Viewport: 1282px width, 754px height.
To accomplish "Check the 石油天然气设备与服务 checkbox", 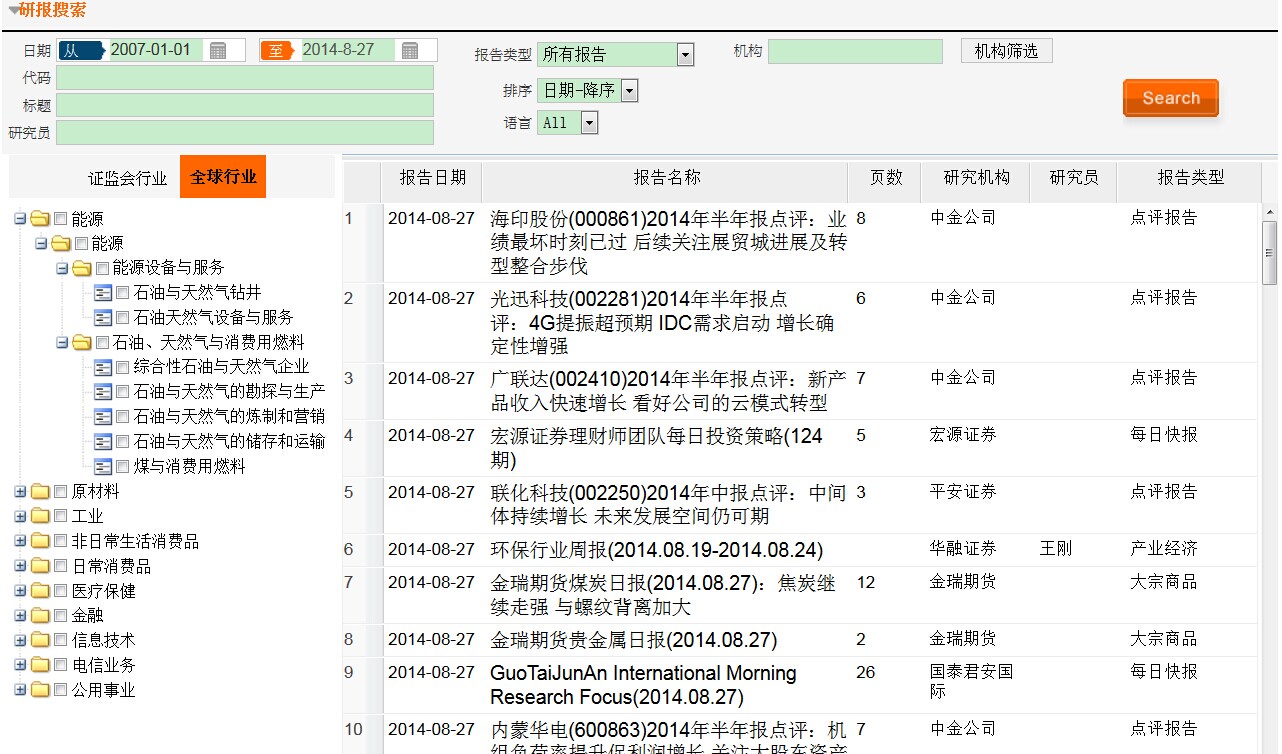I will tap(123, 318).
